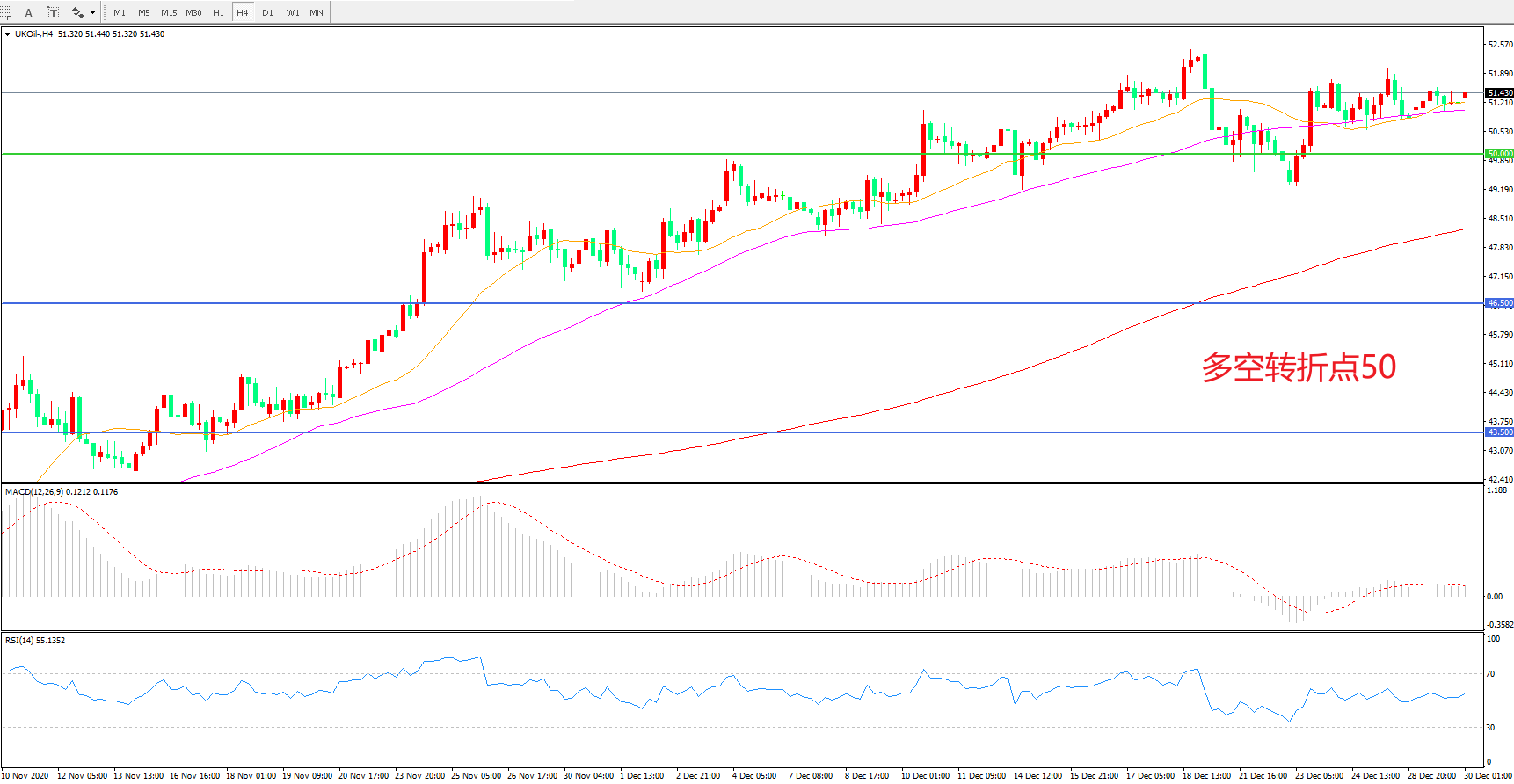Change chart to W1 weekly timeframe
This screenshot has height=784, width=1514.
tap(292, 12)
